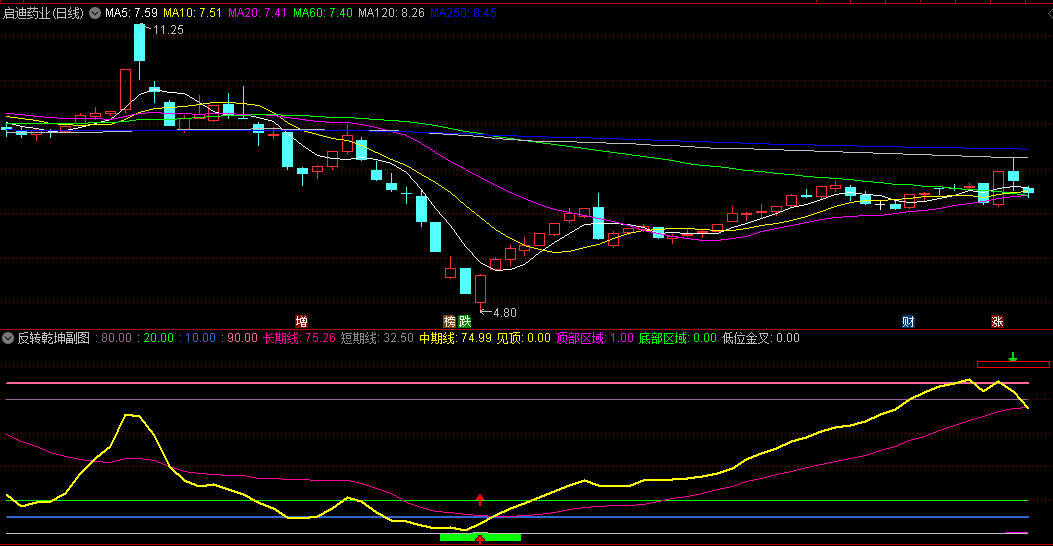Click the MA20 magenta indicator label
Image resolution: width=1053 pixels, height=546 pixels.
click(257, 13)
